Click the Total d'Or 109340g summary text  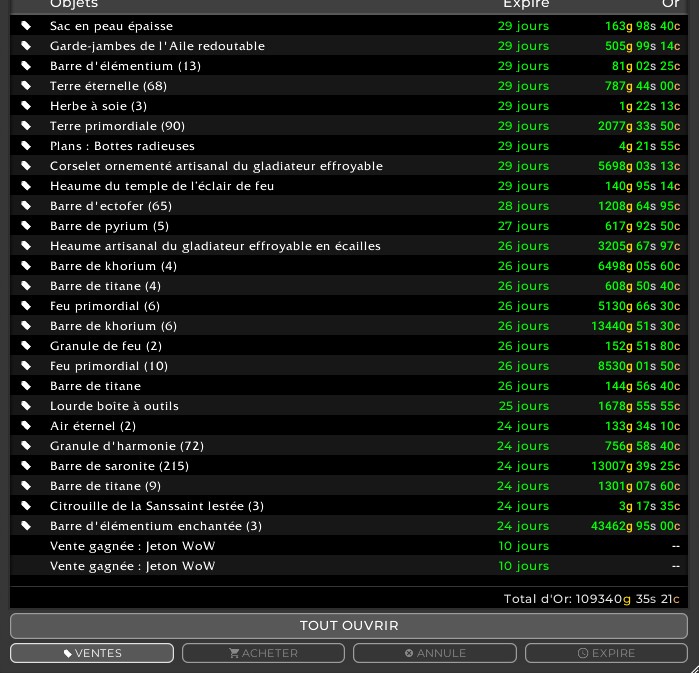592,599
